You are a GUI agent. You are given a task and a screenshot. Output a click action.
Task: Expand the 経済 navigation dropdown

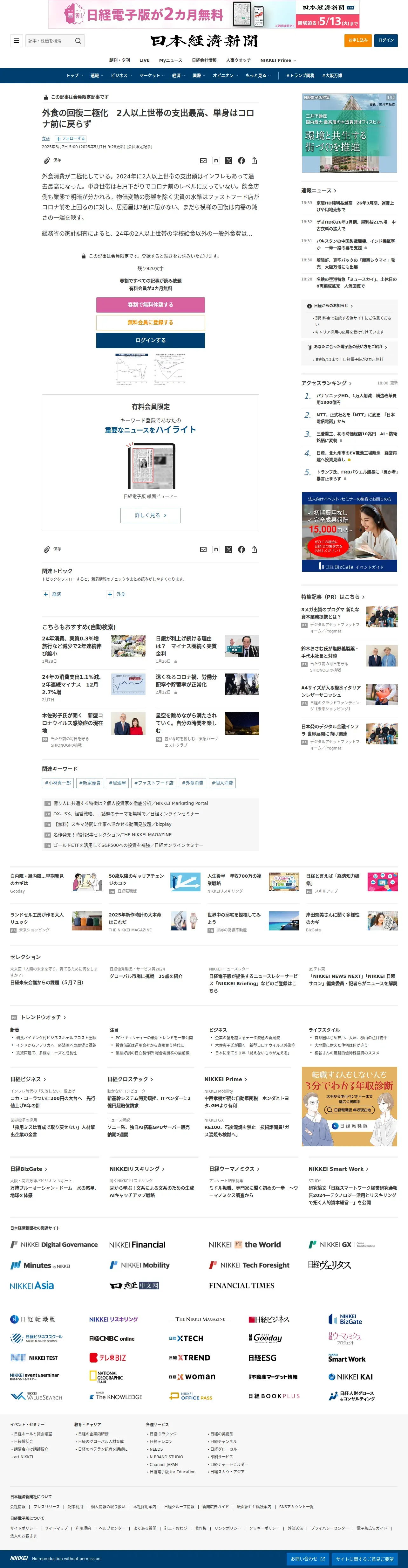click(x=178, y=75)
